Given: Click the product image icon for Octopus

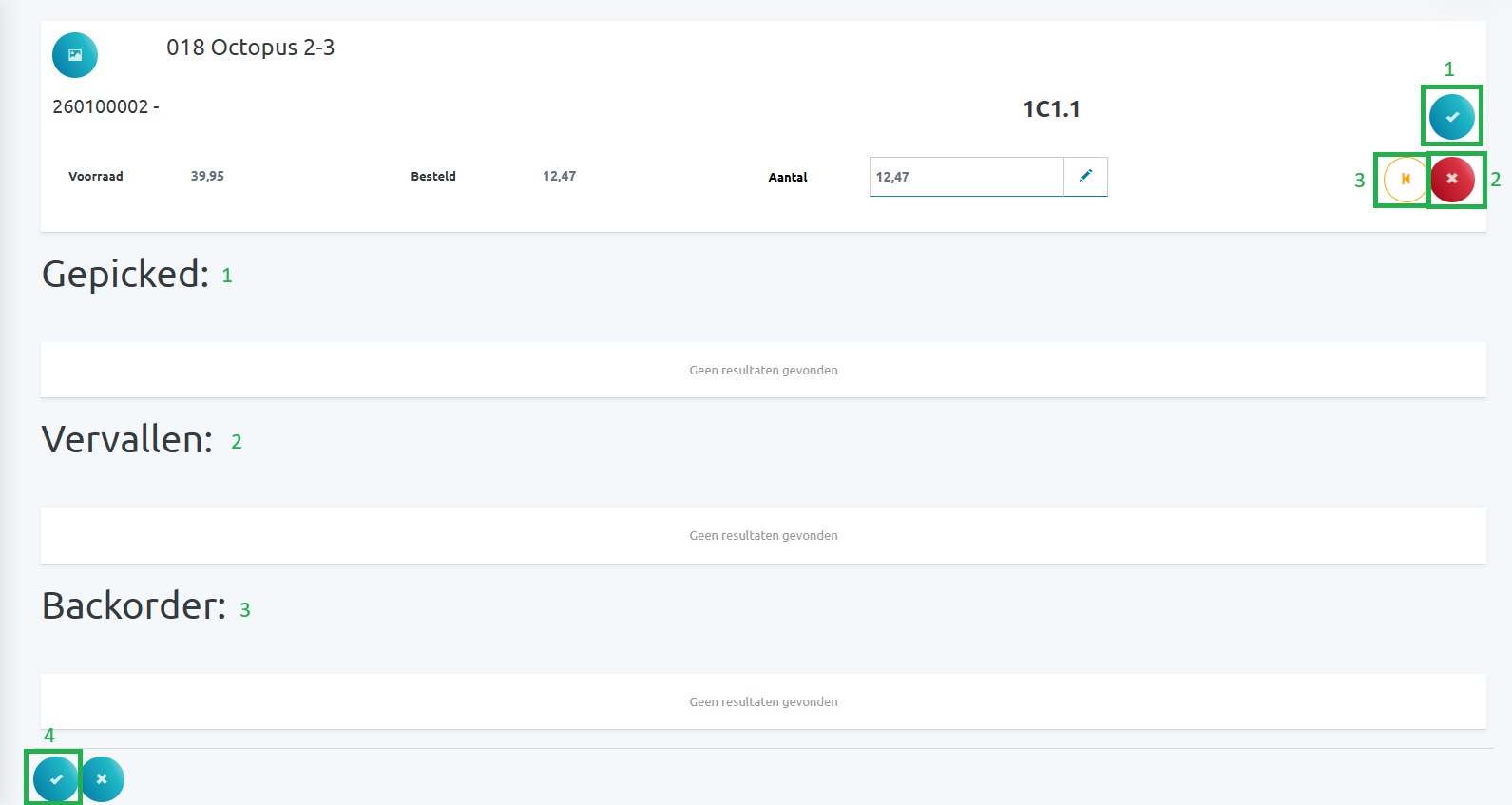Looking at the screenshot, I should pyautogui.click(x=75, y=55).
